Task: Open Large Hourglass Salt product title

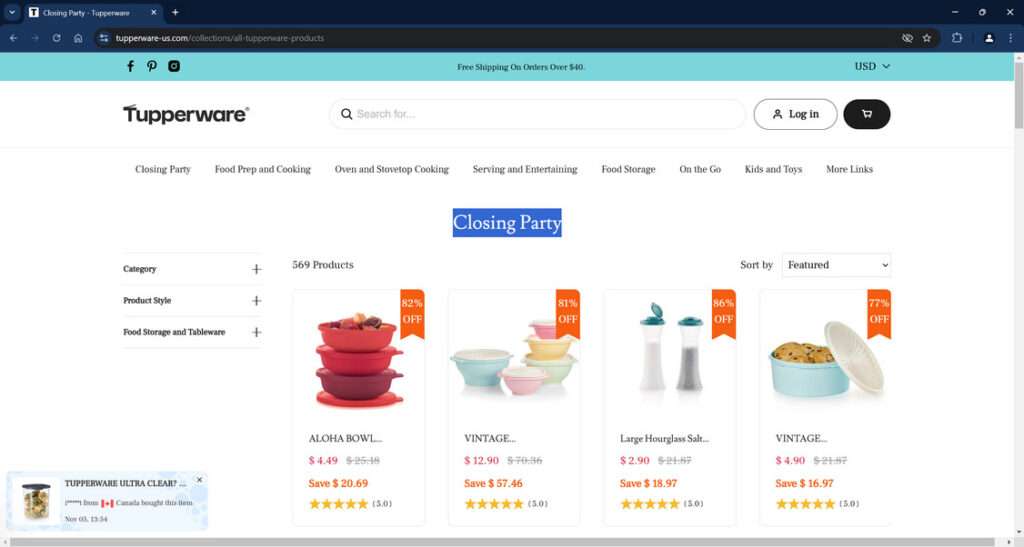Action: click(x=664, y=439)
